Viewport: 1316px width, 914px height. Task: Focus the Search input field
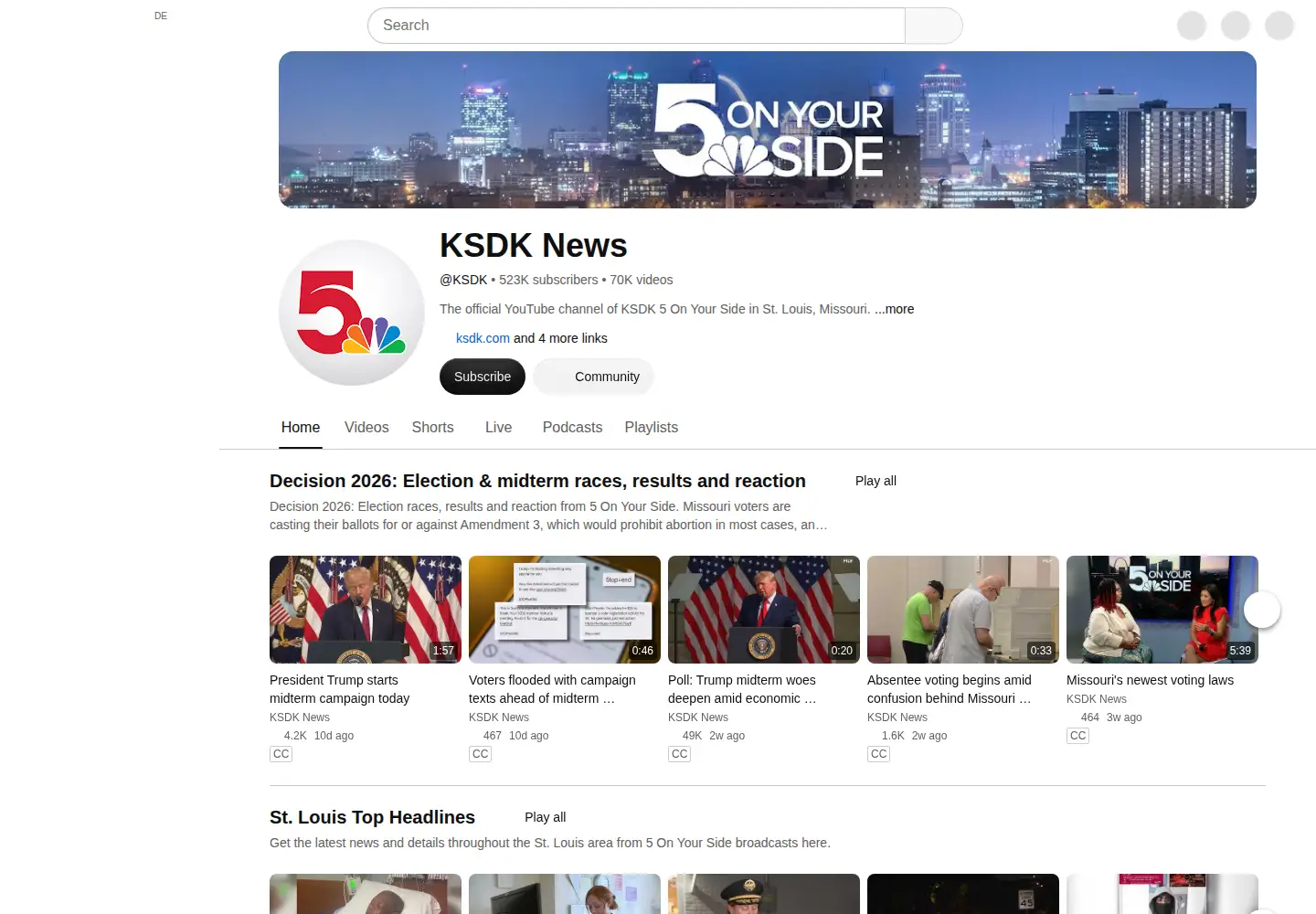636,26
